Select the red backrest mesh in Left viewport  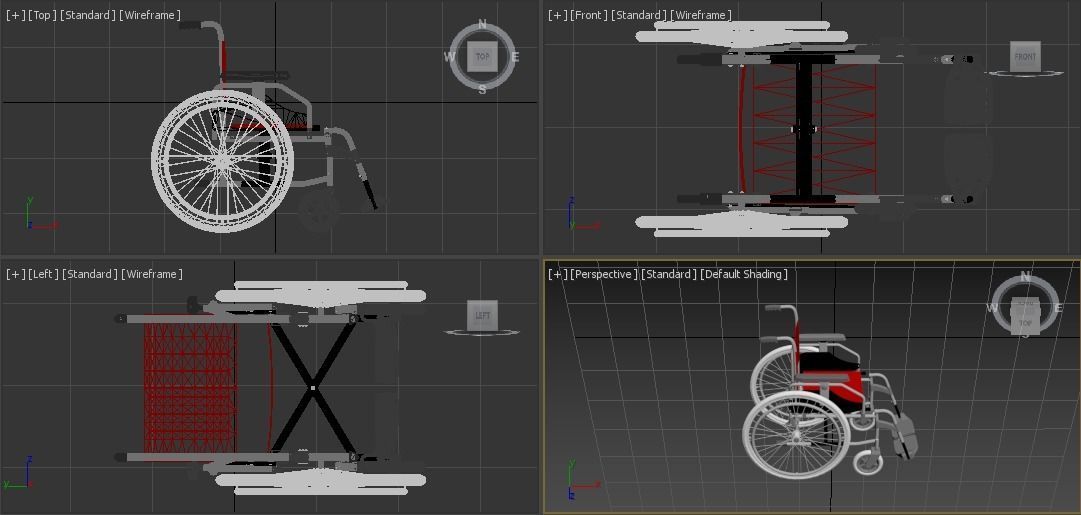coord(189,387)
